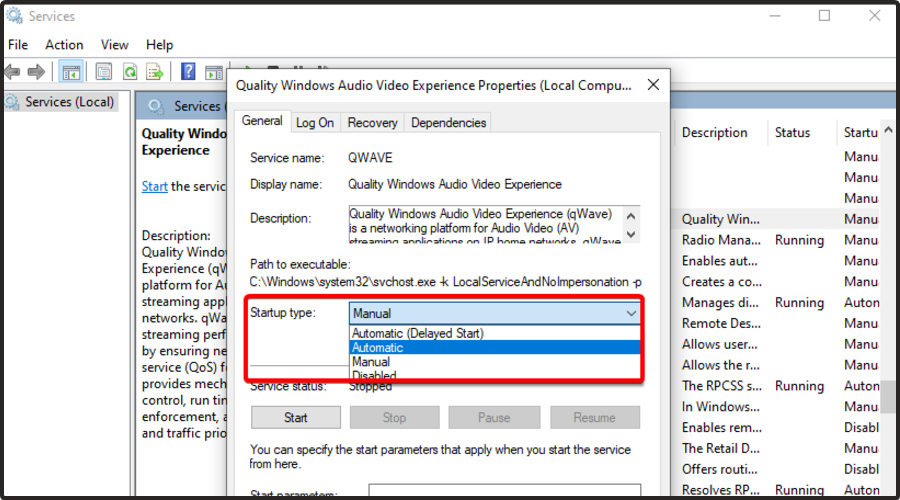Image resolution: width=900 pixels, height=500 pixels.
Task: Select the Offers routi... service row
Action: point(777,469)
